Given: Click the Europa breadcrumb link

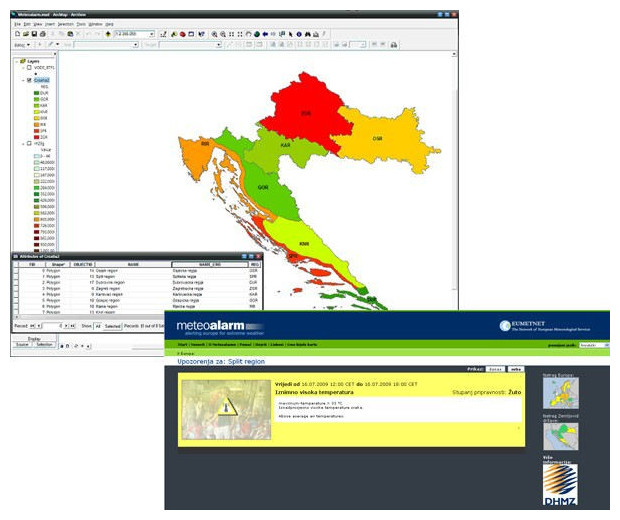Looking at the screenshot, I should point(187,354).
